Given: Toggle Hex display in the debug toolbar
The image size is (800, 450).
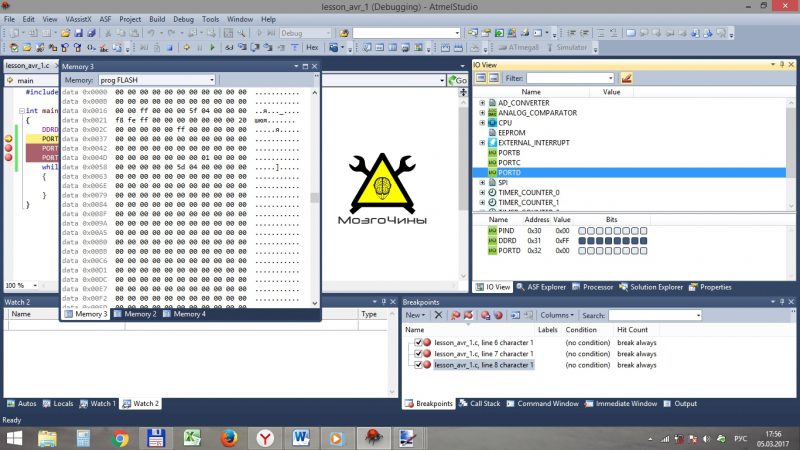Looking at the screenshot, I should point(312,47).
